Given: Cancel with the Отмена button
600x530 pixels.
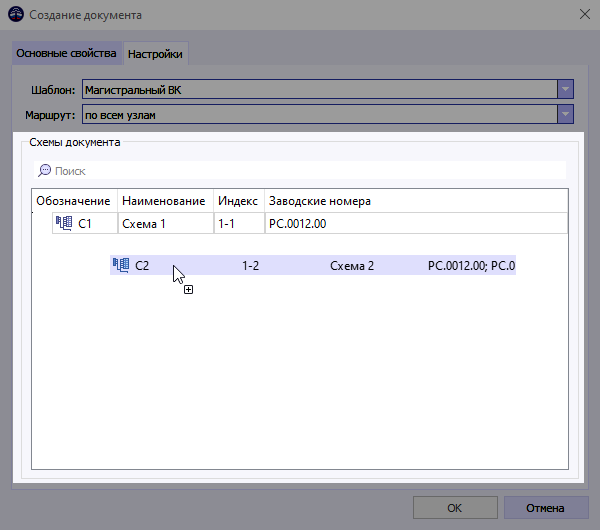Looking at the screenshot, I should click(x=546, y=508).
